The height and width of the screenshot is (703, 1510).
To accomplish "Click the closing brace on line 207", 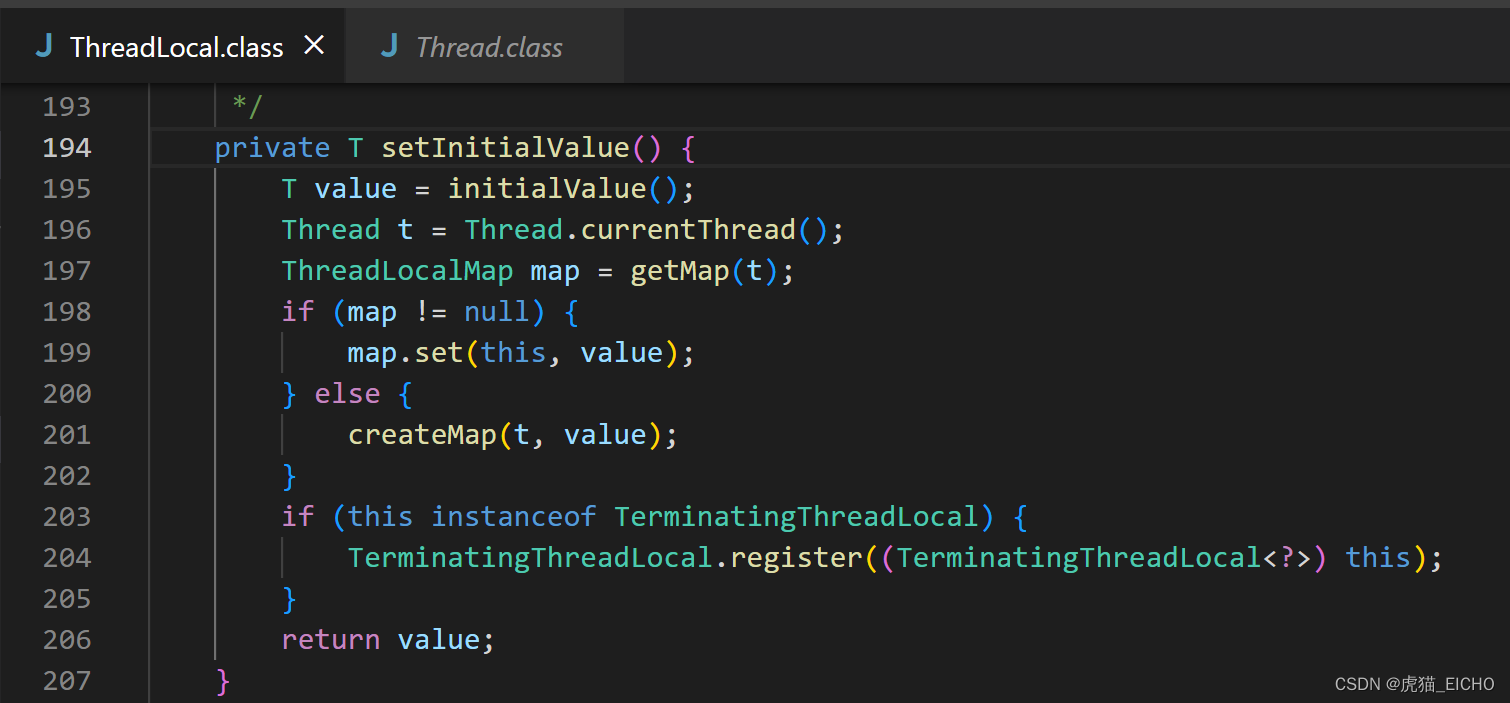I will coord(223,681).
